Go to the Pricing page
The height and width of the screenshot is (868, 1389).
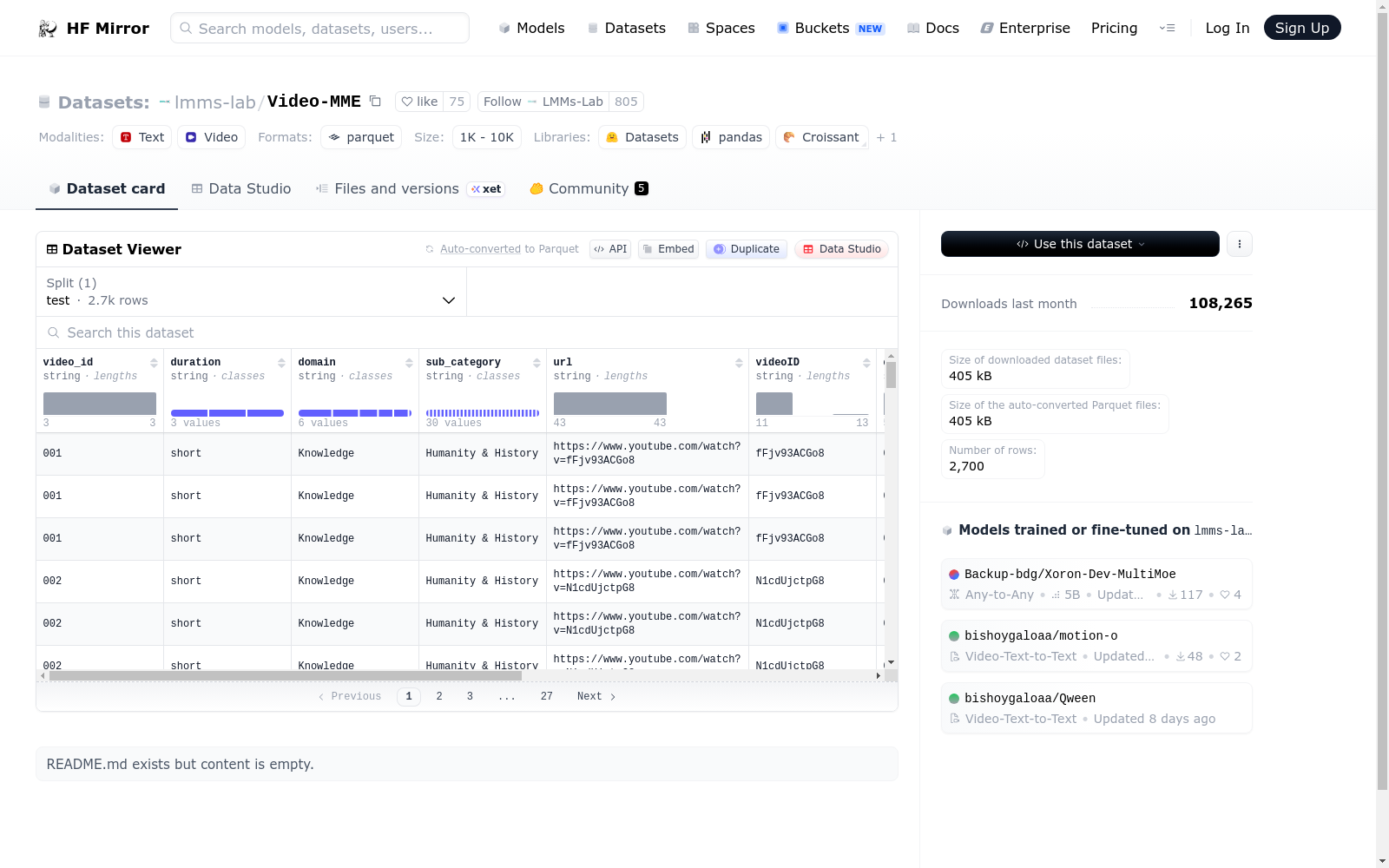(1114, 28)
